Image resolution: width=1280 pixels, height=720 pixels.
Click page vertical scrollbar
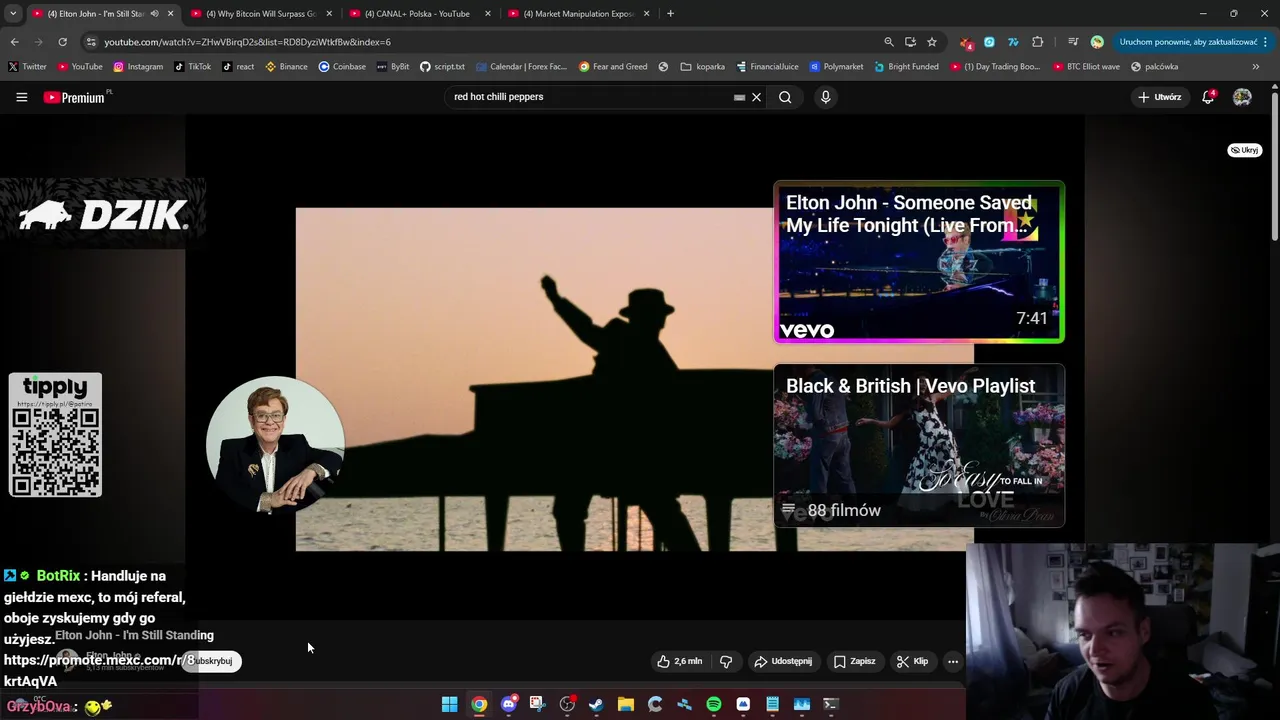[1275, 165]
